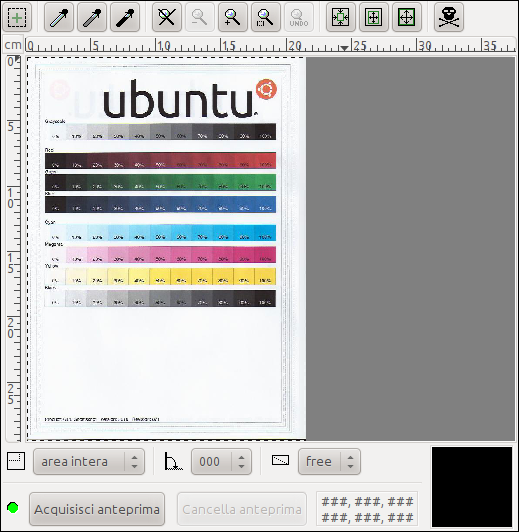The height and width of the screenshot is (532, 519).
Task: Click the skull delete preview cache icon
Action: point(449,17)
